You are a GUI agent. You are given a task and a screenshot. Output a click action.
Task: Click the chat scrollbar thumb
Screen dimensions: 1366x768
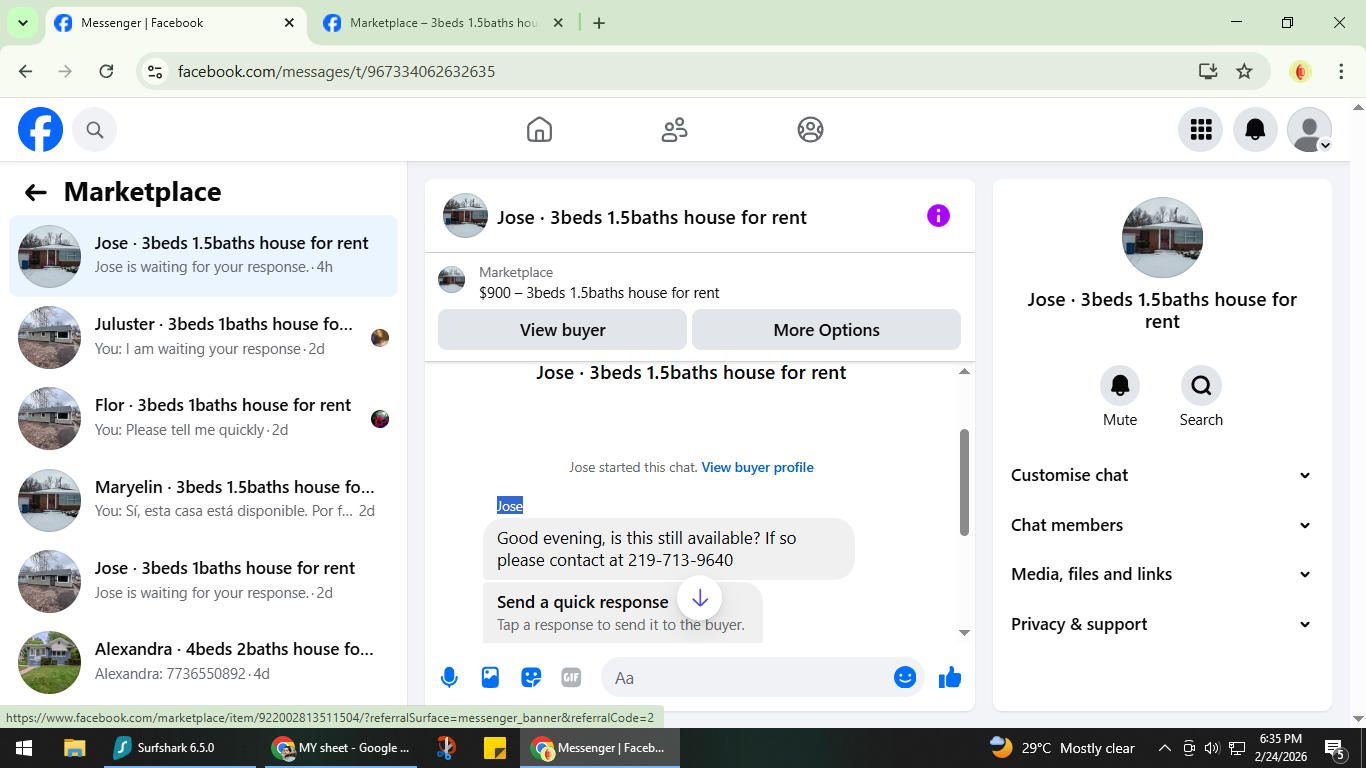[964, 482]
